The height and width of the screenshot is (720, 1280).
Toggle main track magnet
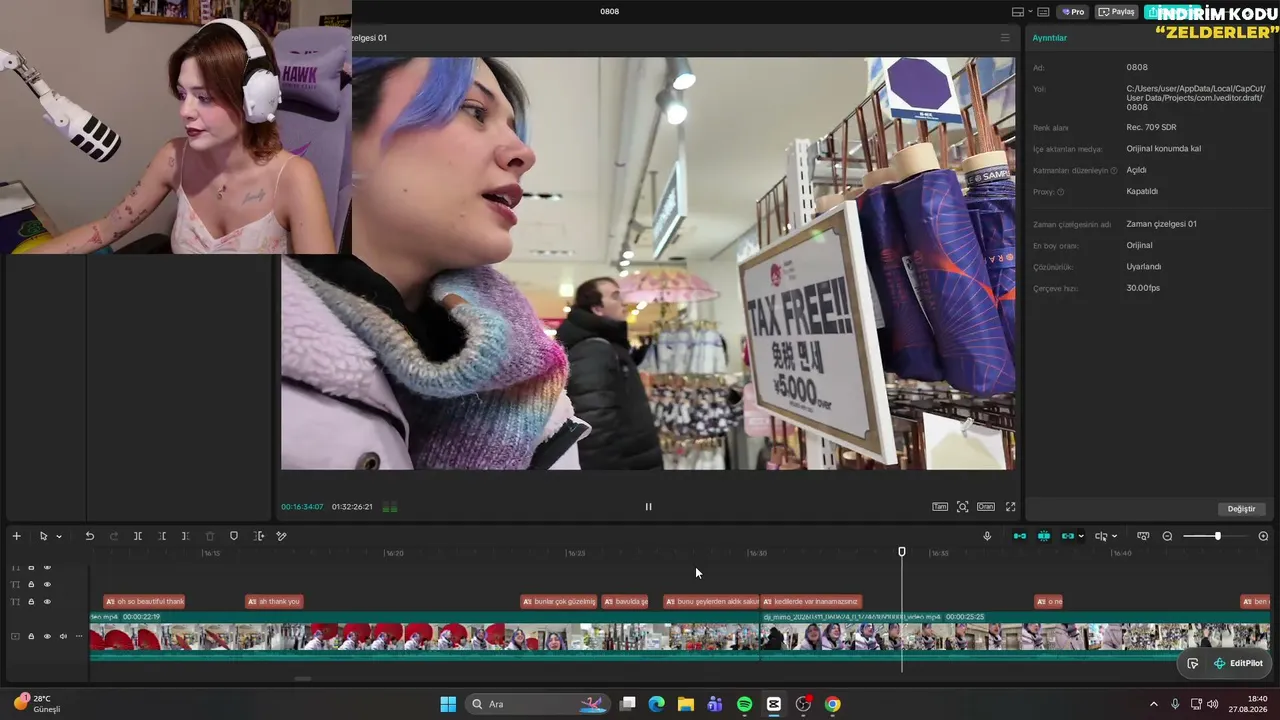[1020, 536]
